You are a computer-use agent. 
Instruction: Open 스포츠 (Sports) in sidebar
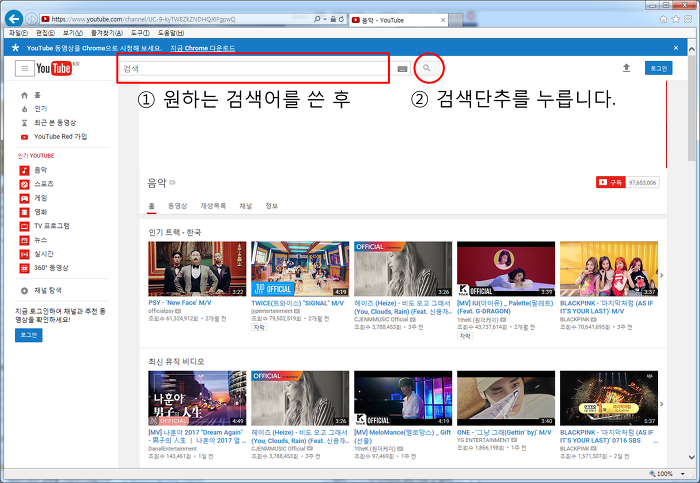[44, 184]
